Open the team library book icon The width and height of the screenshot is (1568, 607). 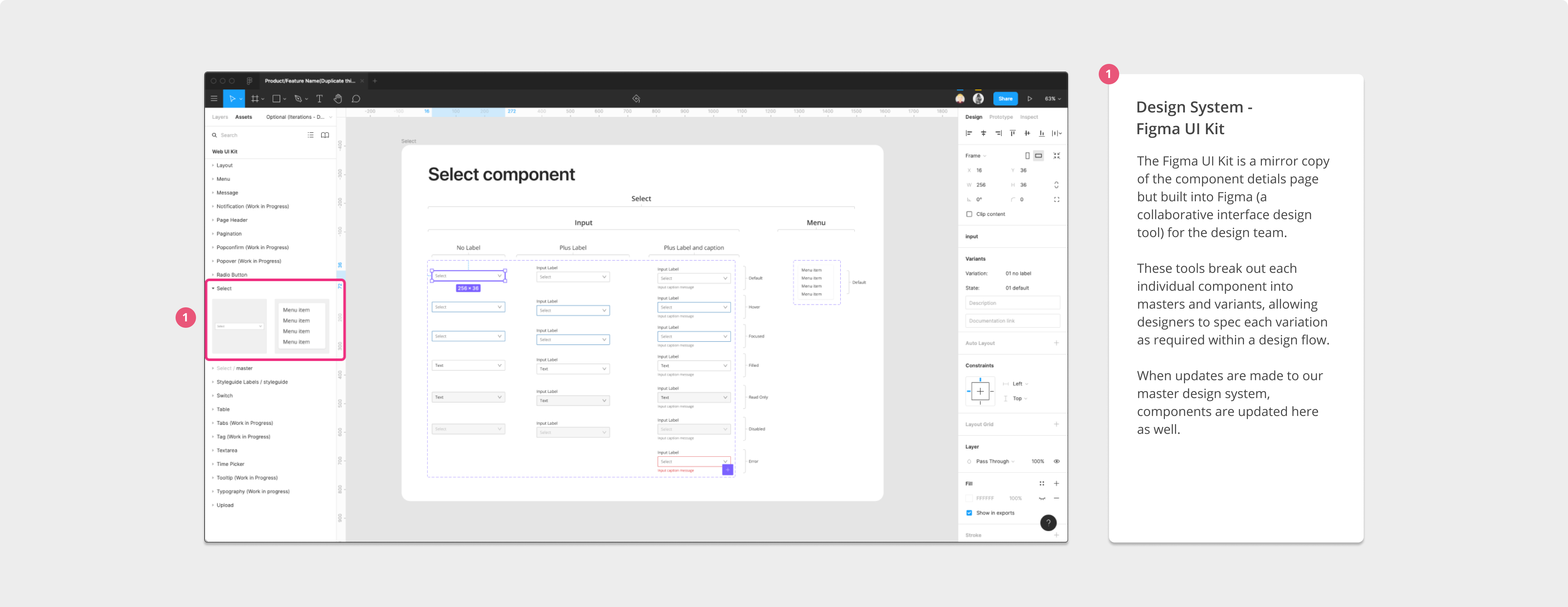tap(325, 135)
